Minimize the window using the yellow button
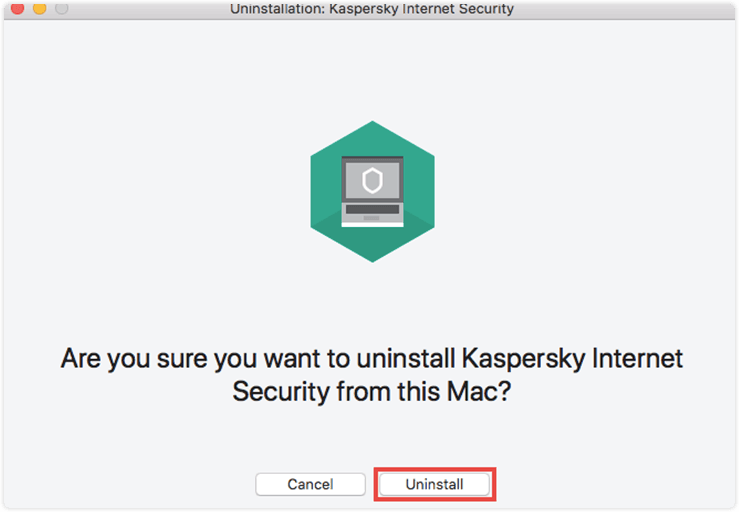739x512 pixels. (40, 8)
